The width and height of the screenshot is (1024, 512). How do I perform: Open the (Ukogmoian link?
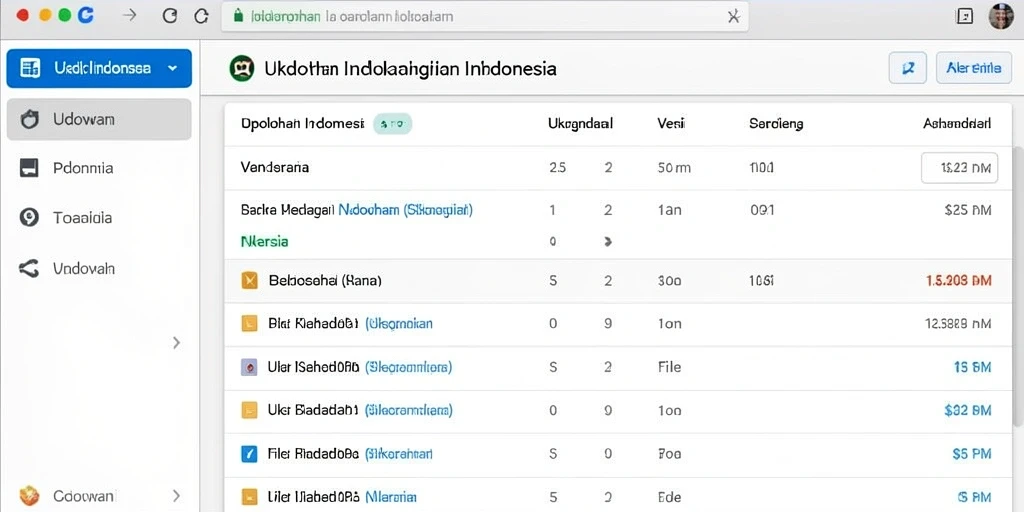pos(398,323)
